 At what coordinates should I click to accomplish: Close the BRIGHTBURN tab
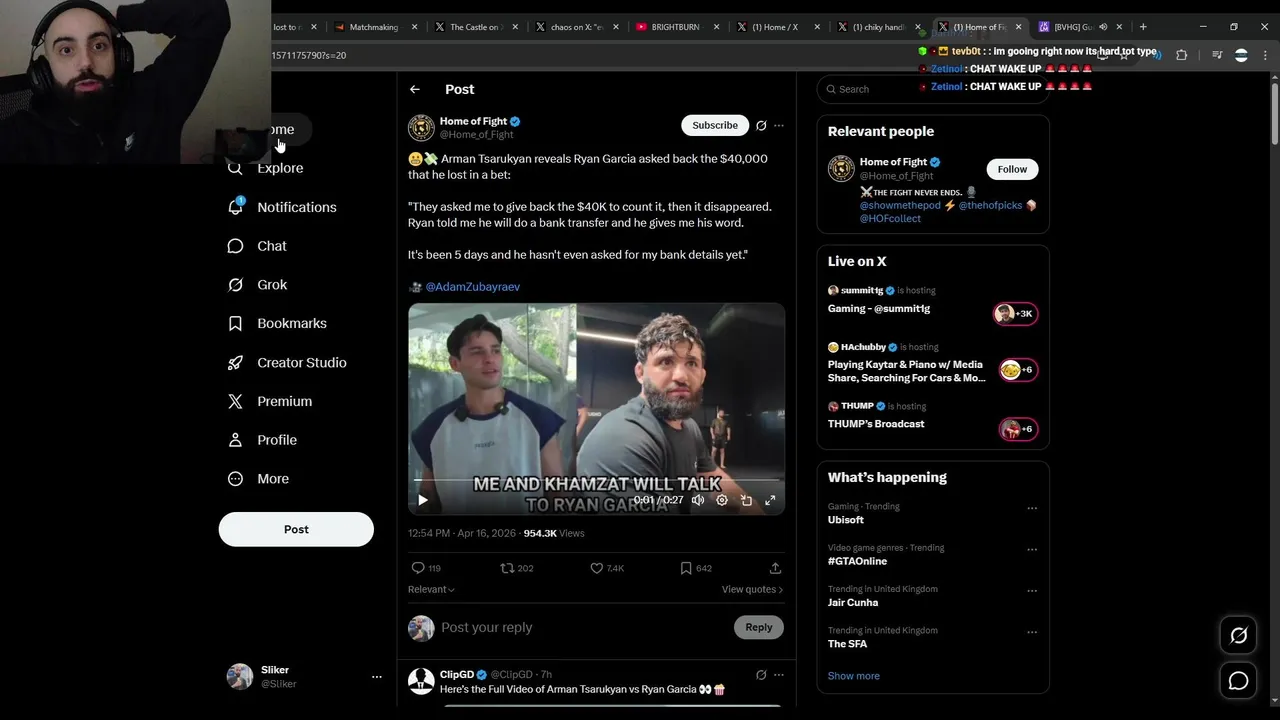(x=717, y=27)
